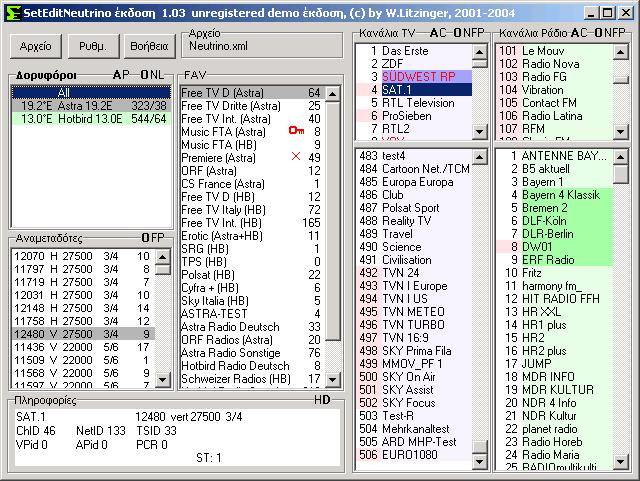Select TV channel 2 ZDF
640x481 pixels.
coord(414,64)
